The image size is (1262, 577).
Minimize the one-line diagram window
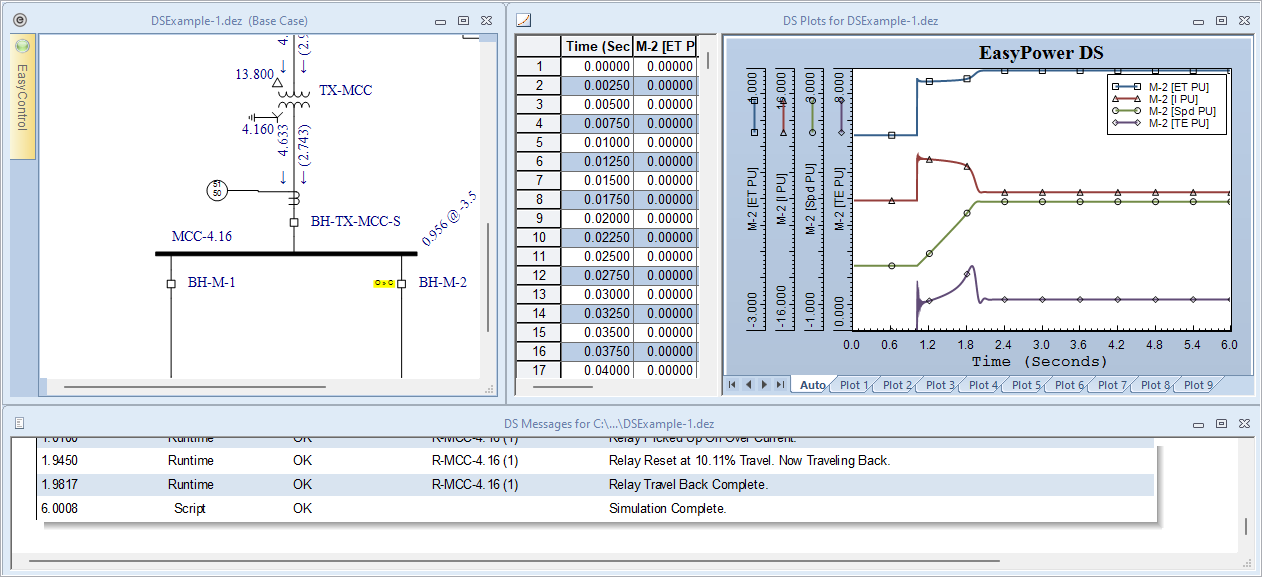(441, 20)
